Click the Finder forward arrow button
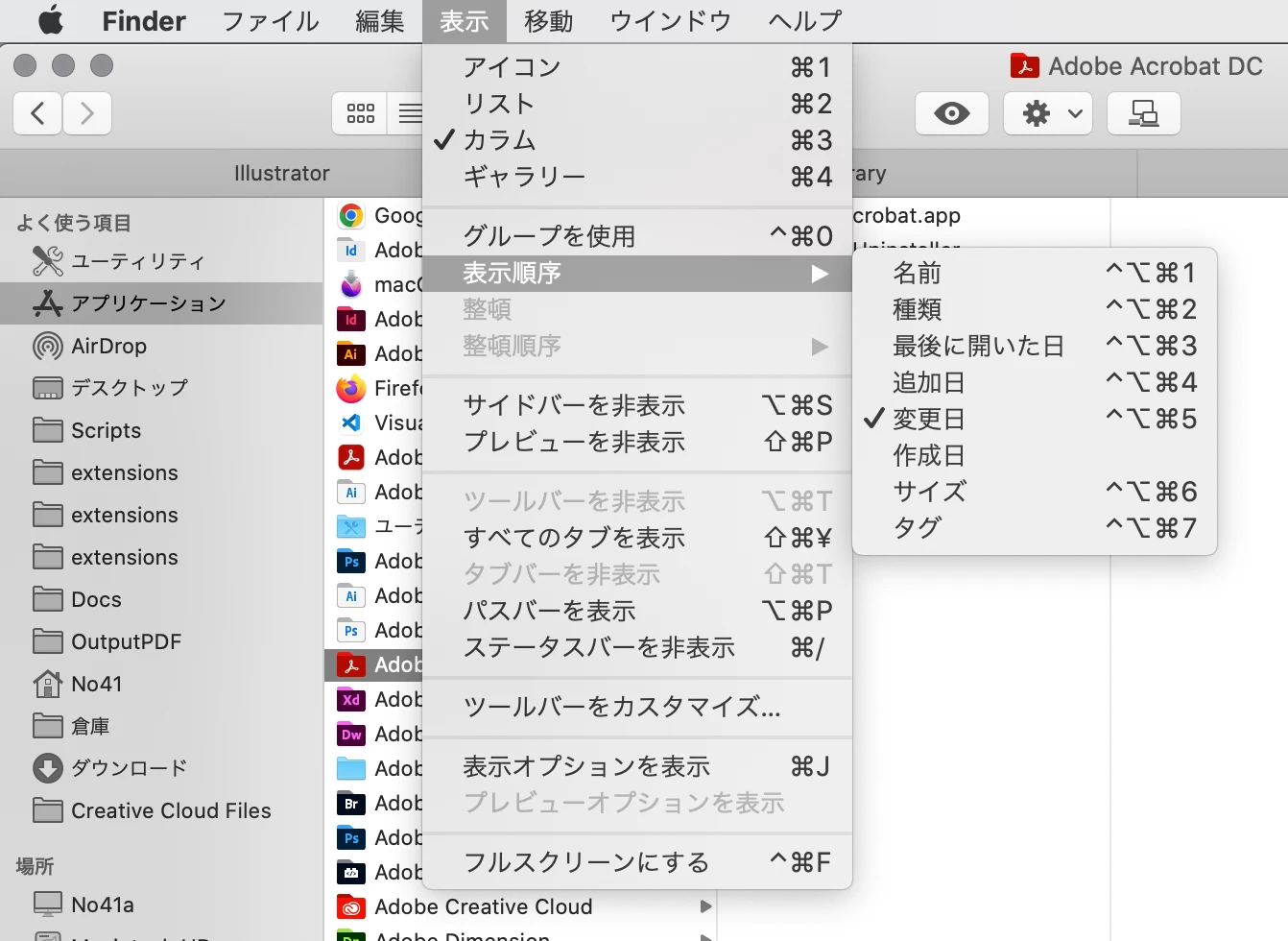The width and height of the screenshot is (1288, 941). click(87, 113)
